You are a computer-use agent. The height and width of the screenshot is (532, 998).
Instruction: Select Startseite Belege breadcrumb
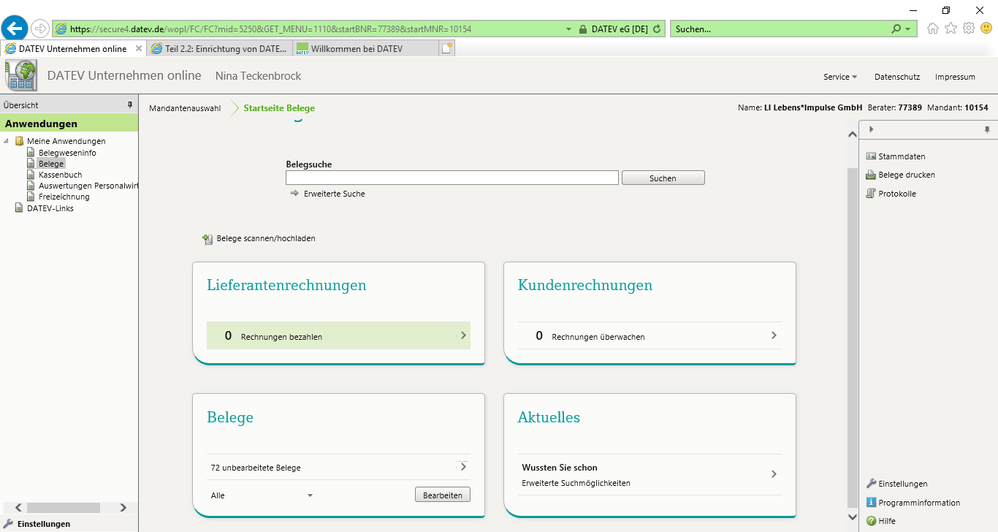[x=279, y=108]
